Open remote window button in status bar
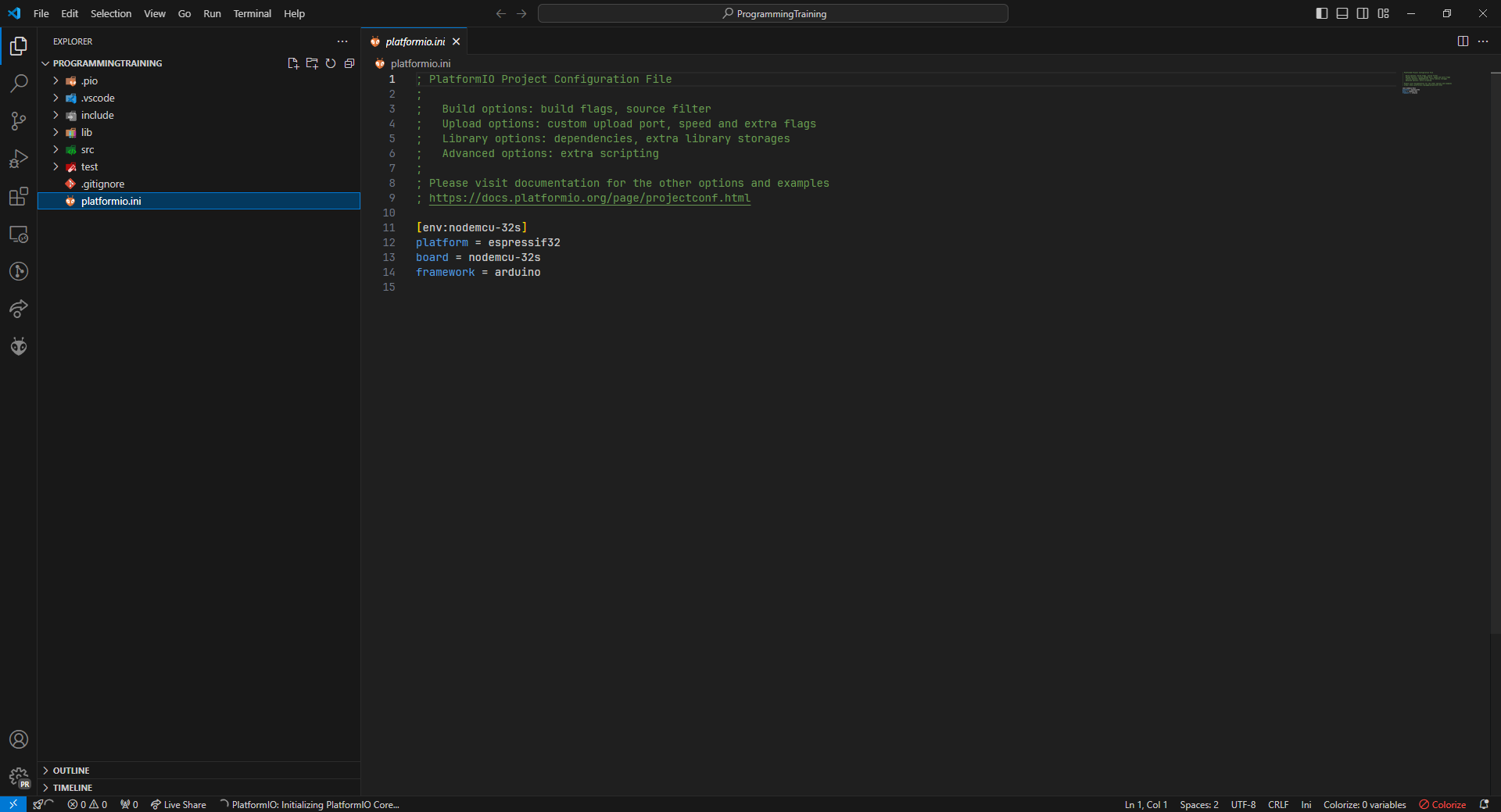 click(x=13, y=804)
